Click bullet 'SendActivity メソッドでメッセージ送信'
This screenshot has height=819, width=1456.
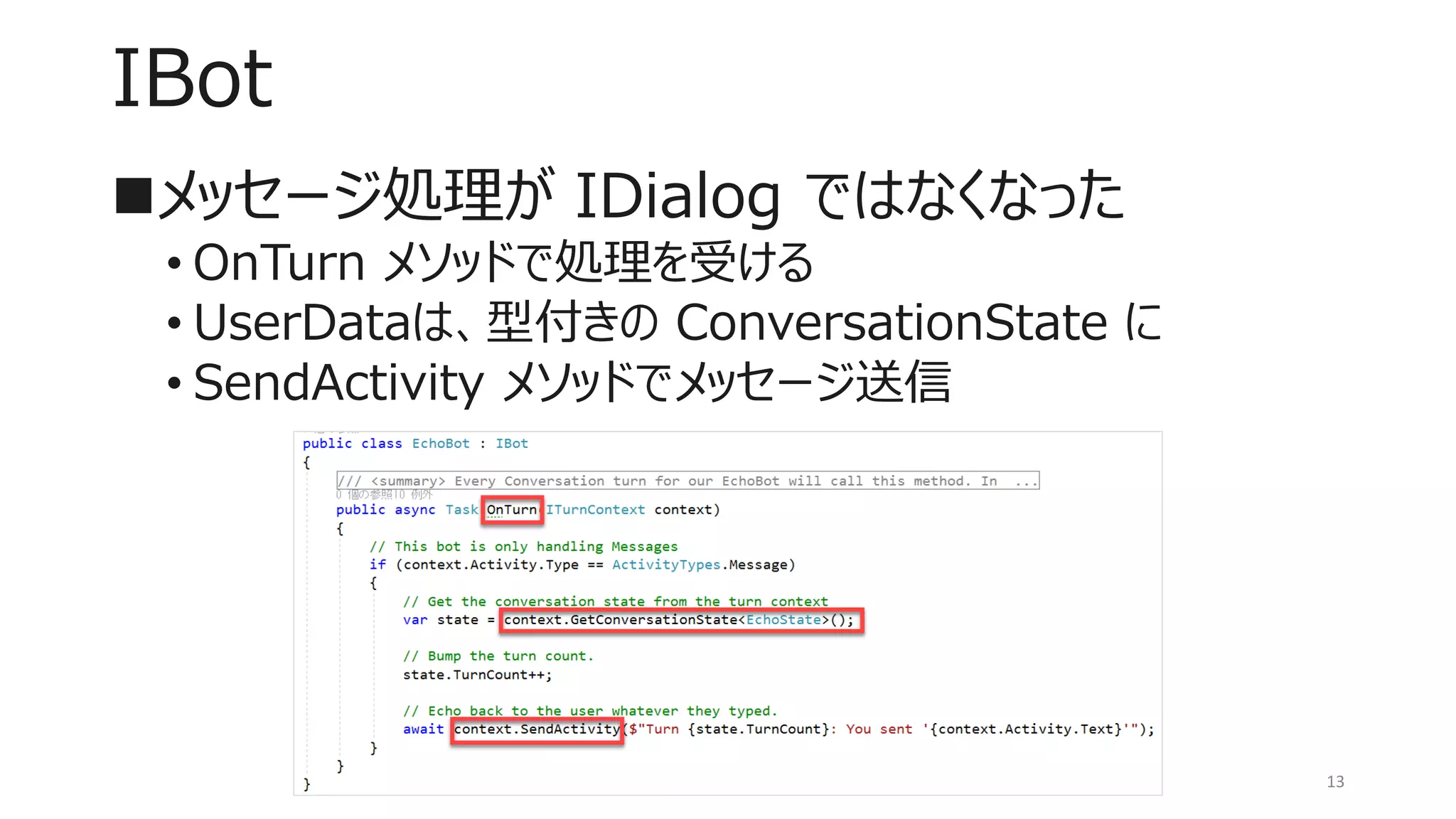(x=572, y=382)
